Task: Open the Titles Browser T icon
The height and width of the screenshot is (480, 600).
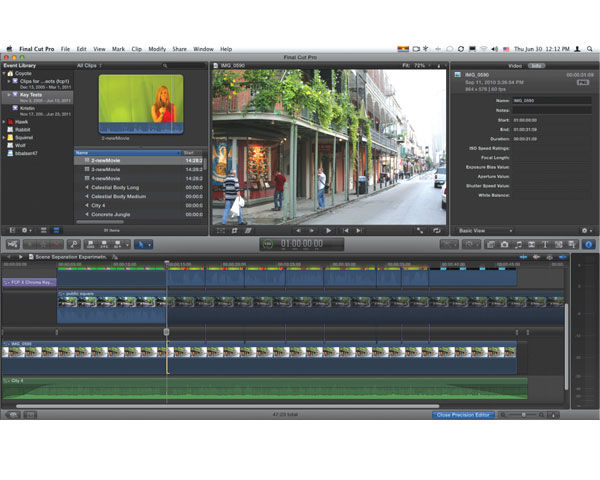Action: coord(545,244)
